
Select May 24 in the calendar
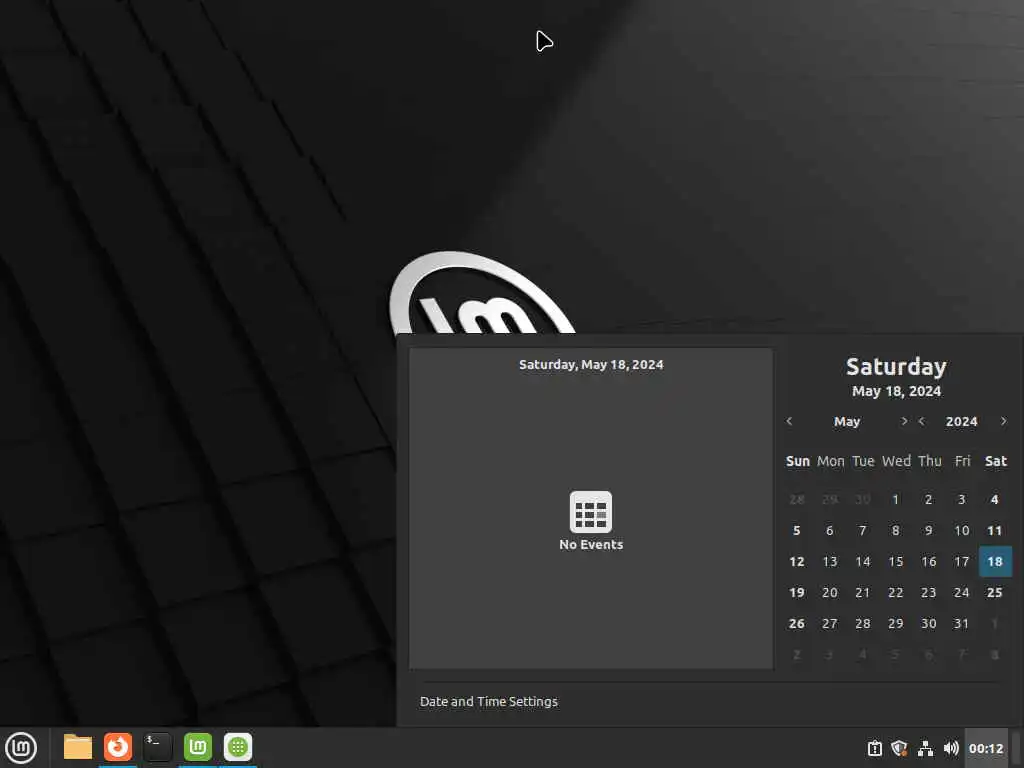click(x=961, y=592)
